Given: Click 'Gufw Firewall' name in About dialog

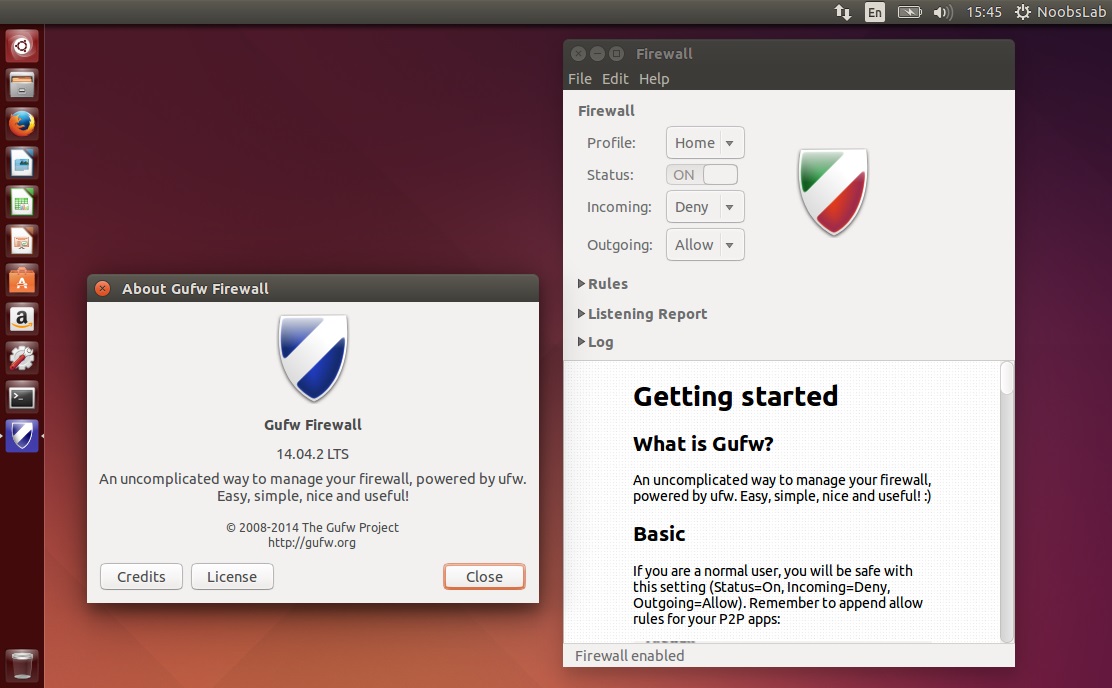Looking at the screenshot, I should [x=313, y=425].
